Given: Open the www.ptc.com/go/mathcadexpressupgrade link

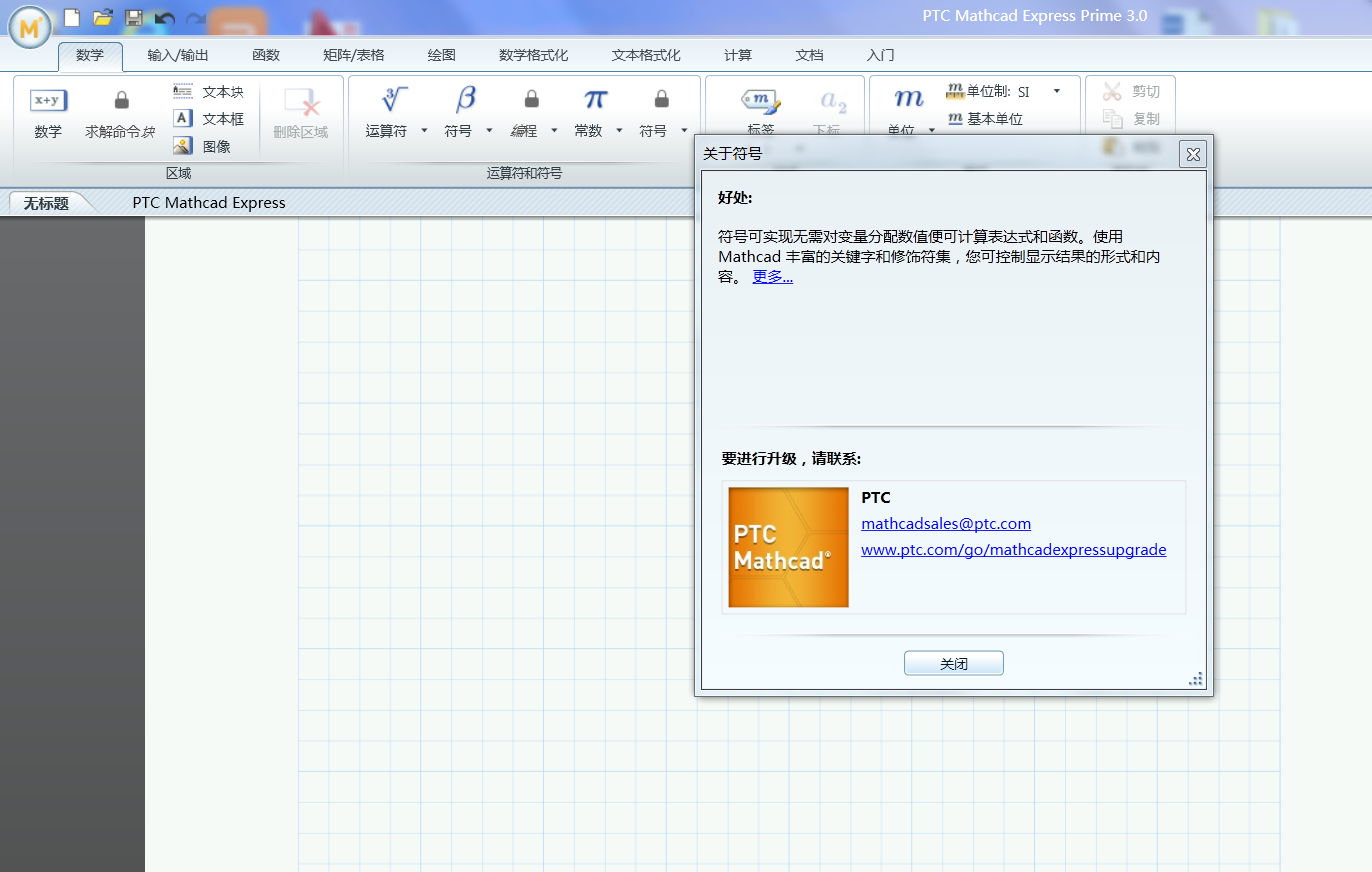Looking at the screenshot, I should click(1014, 549).
